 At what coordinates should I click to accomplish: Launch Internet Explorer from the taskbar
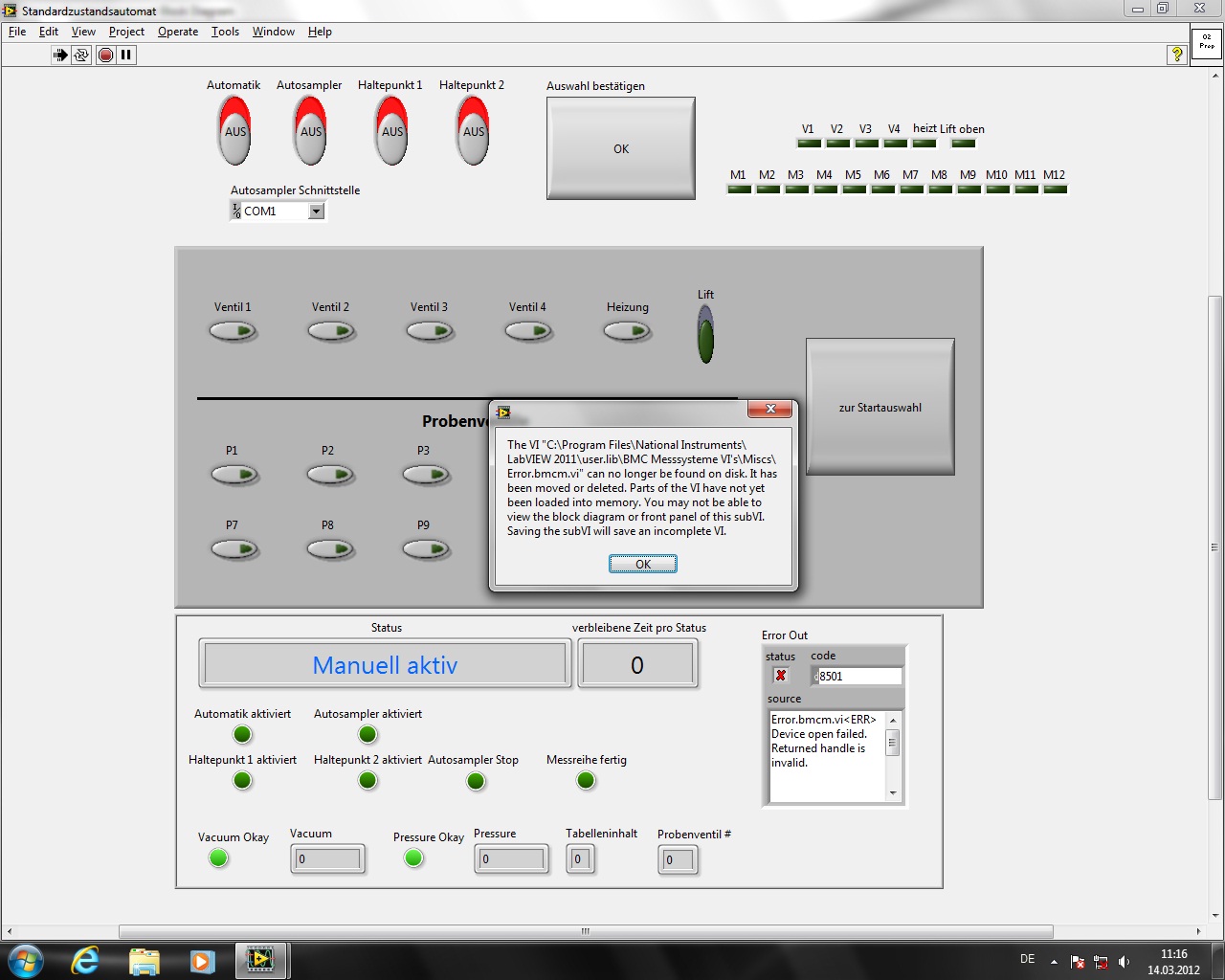pos(85,960)
